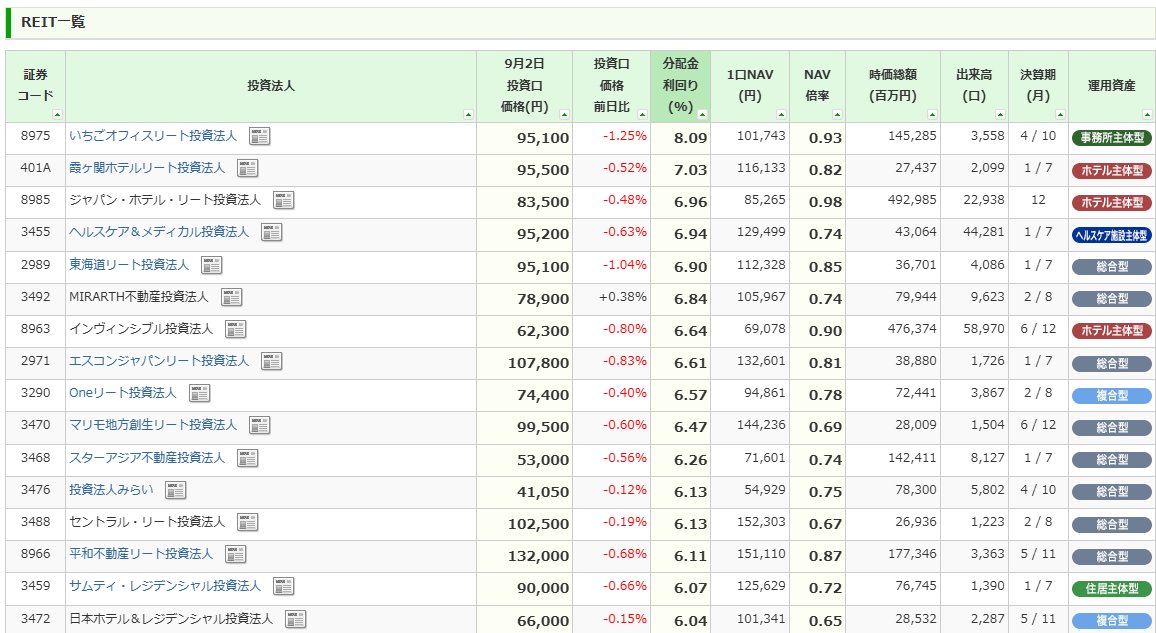Open news icon beside 投資法人みらい

[175, 490]
